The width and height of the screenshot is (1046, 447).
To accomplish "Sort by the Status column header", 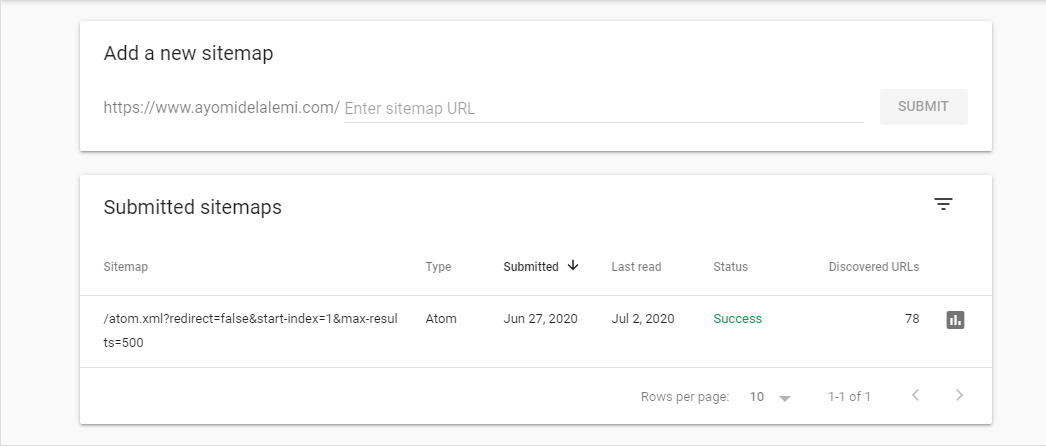I will coord(730,267).
